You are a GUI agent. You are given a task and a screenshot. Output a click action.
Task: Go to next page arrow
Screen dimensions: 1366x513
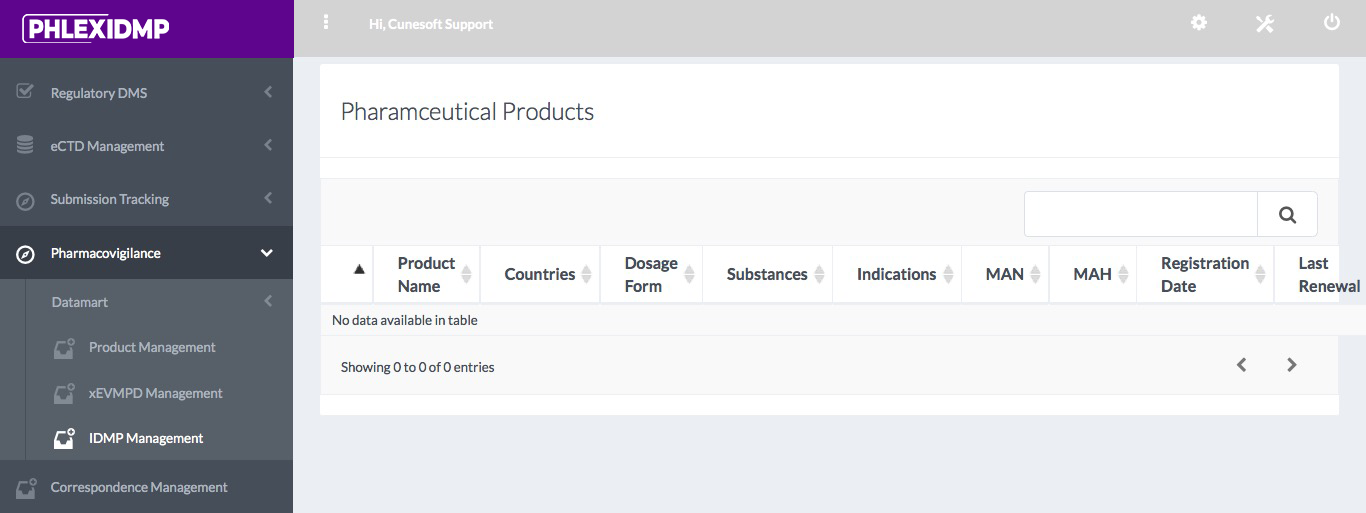coord(1292,365)
